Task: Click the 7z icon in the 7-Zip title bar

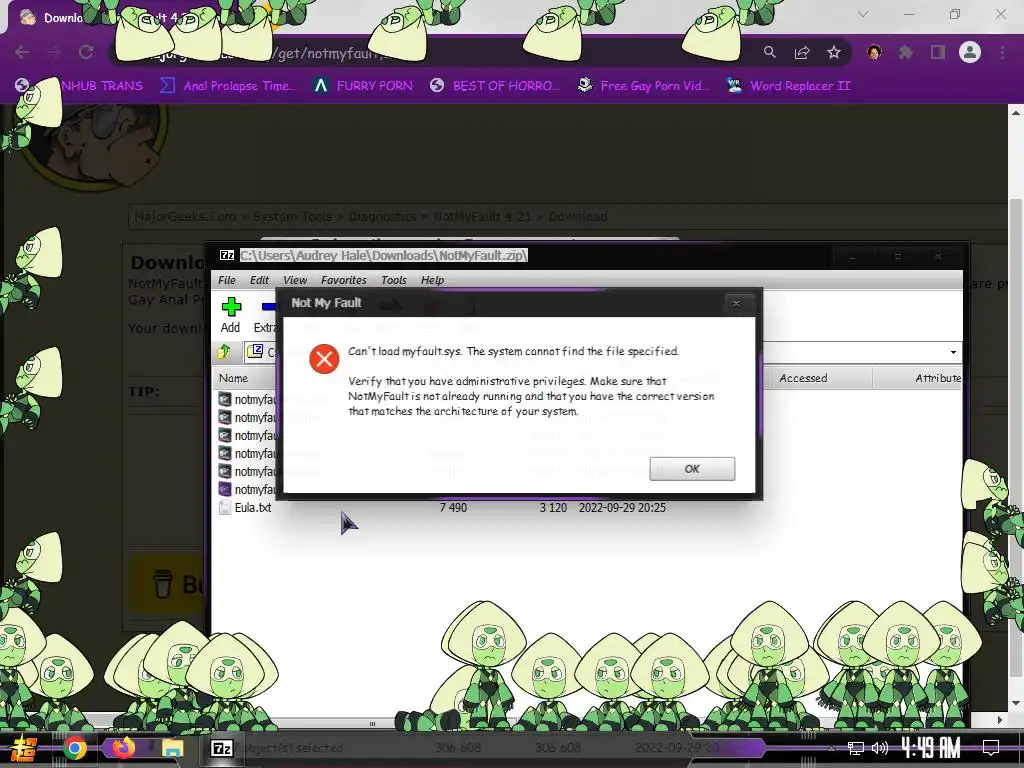Action: [227, 255]
